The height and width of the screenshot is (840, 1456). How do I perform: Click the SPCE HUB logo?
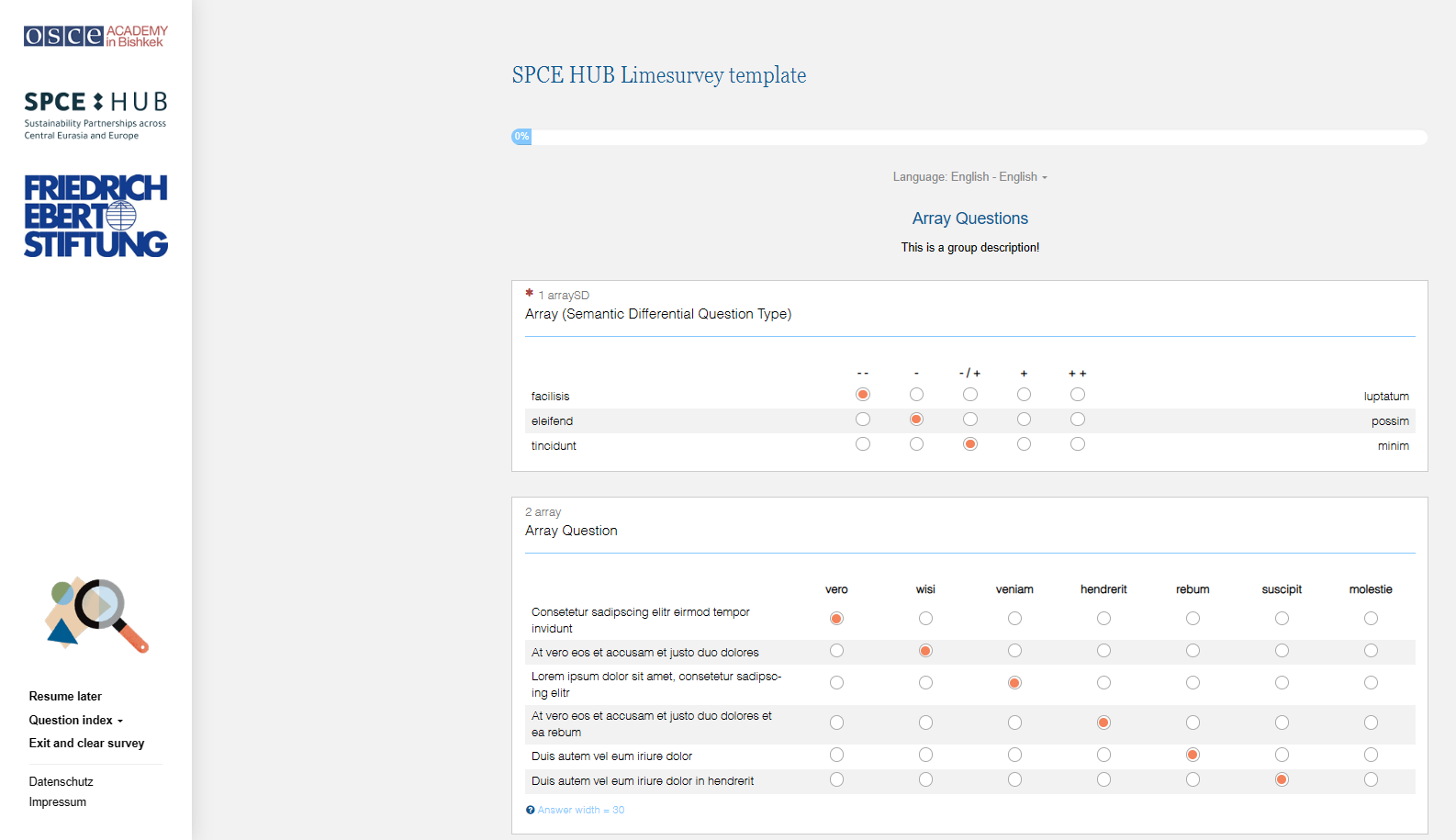[x=95, y=115]
